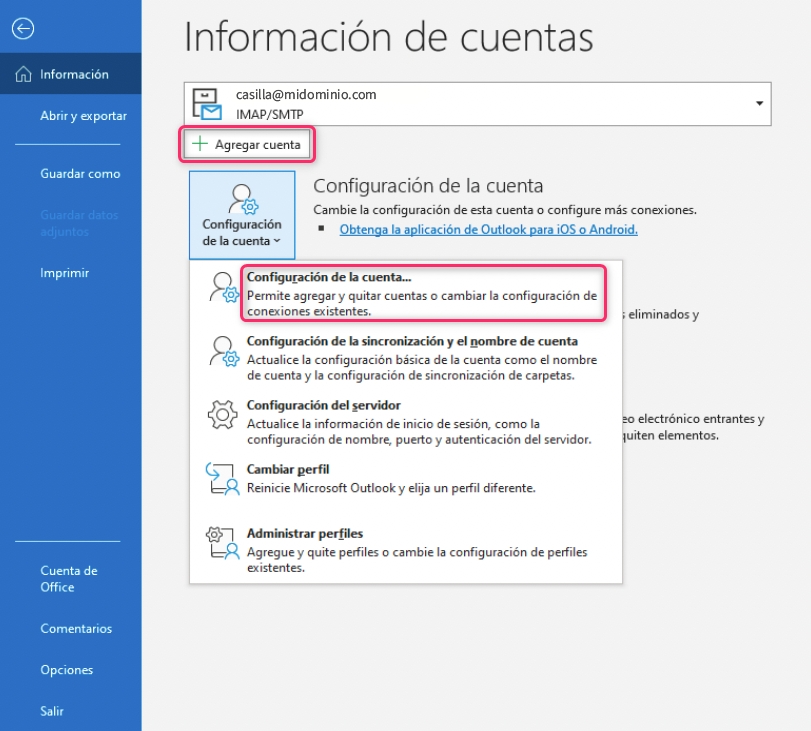Click the green plus icon on Agregar cuenta

coord(200,145)
